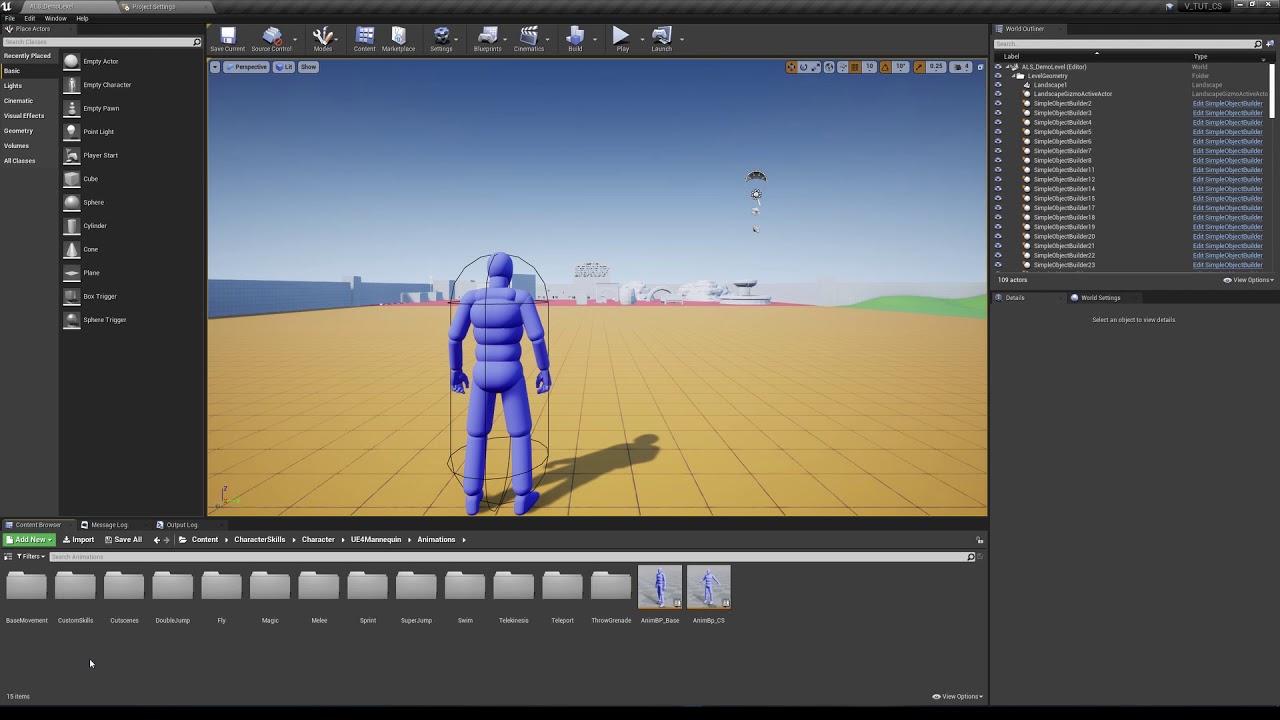
Task: Toggle surface snapping in viewport toolbar
Action: 843,67
